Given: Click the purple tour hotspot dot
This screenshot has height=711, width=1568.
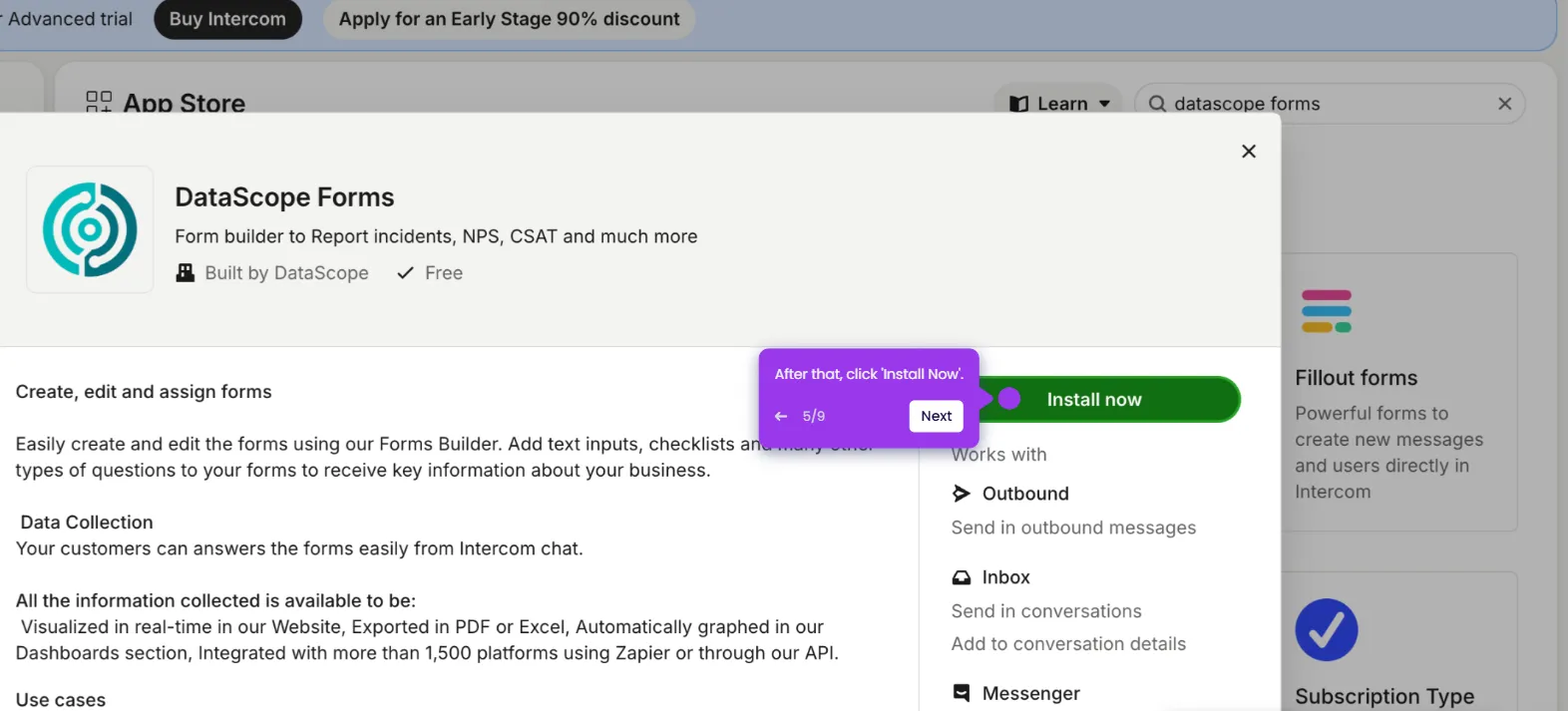Looking at the screenshot, I should [x=1009, y=399].
